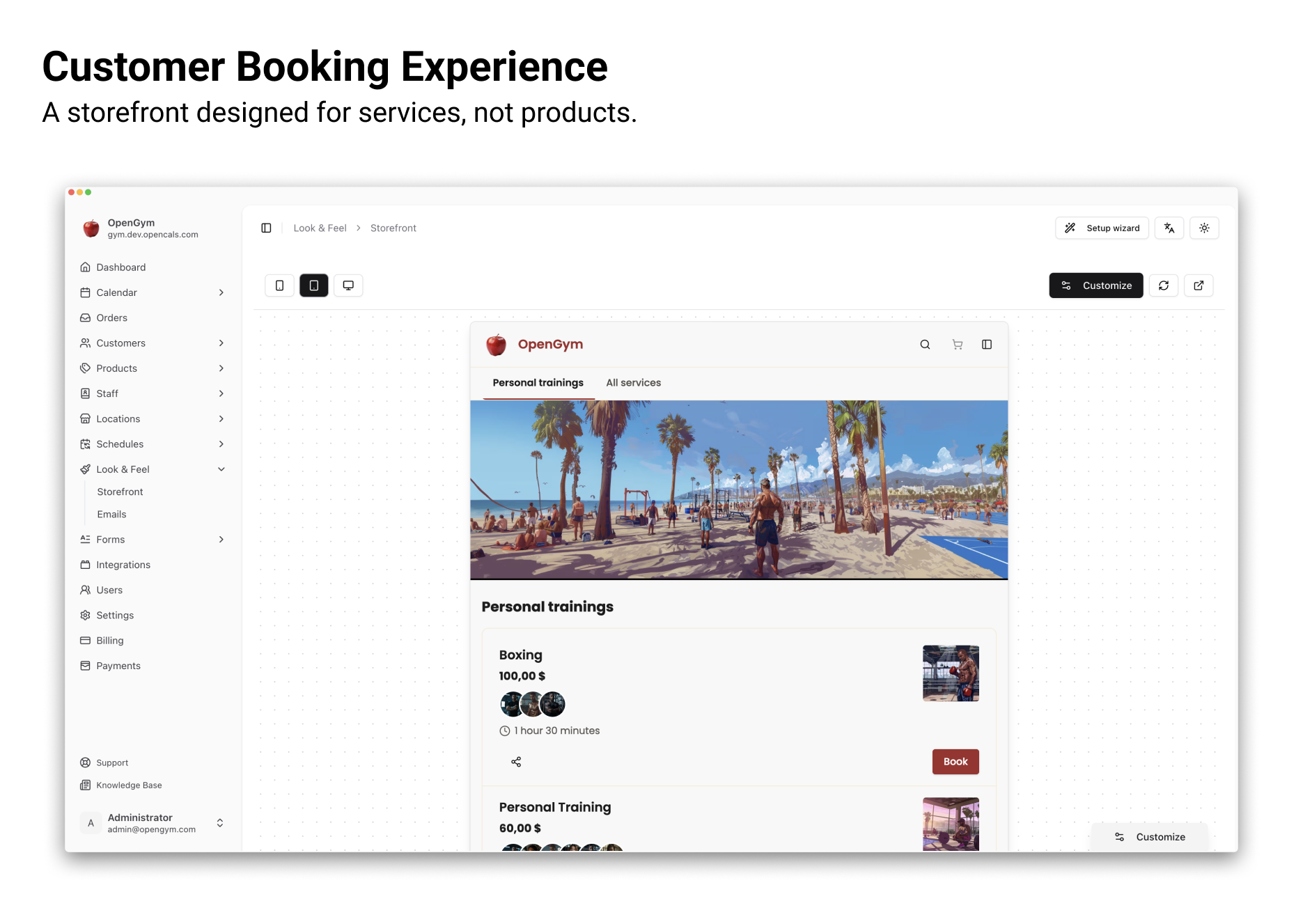The width and height of the screenshot is (1303, 924).
Task: Click the Personal Training service title
Action: pyautogui.click(x=554, y=808)
